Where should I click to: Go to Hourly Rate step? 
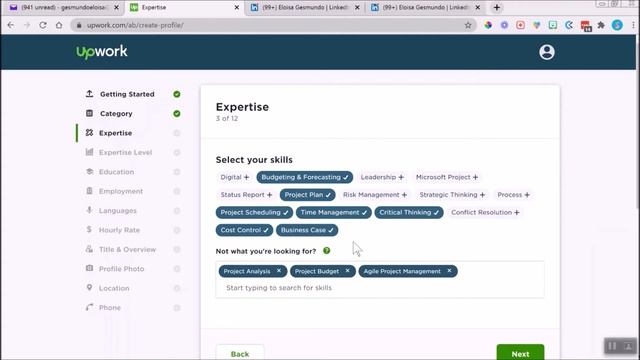119,230
